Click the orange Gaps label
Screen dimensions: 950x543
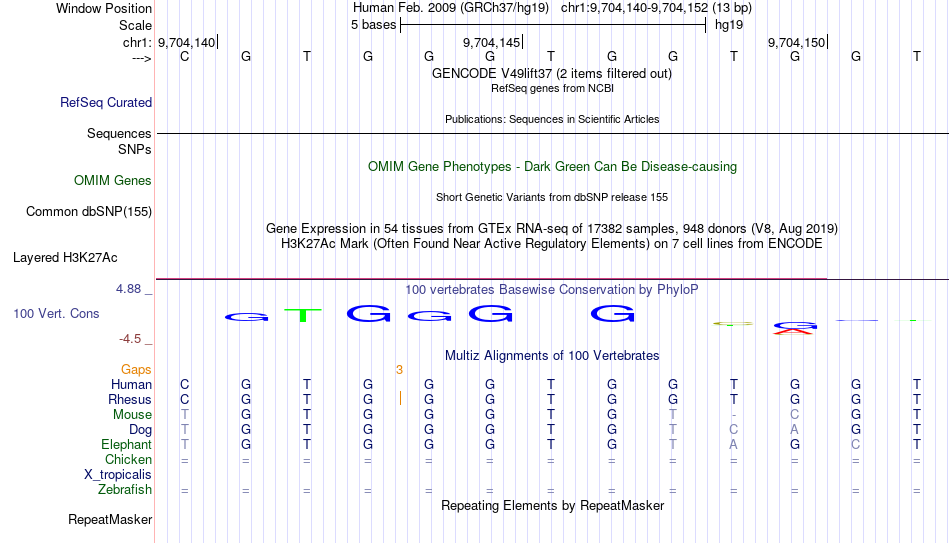(x=136, y=370)
